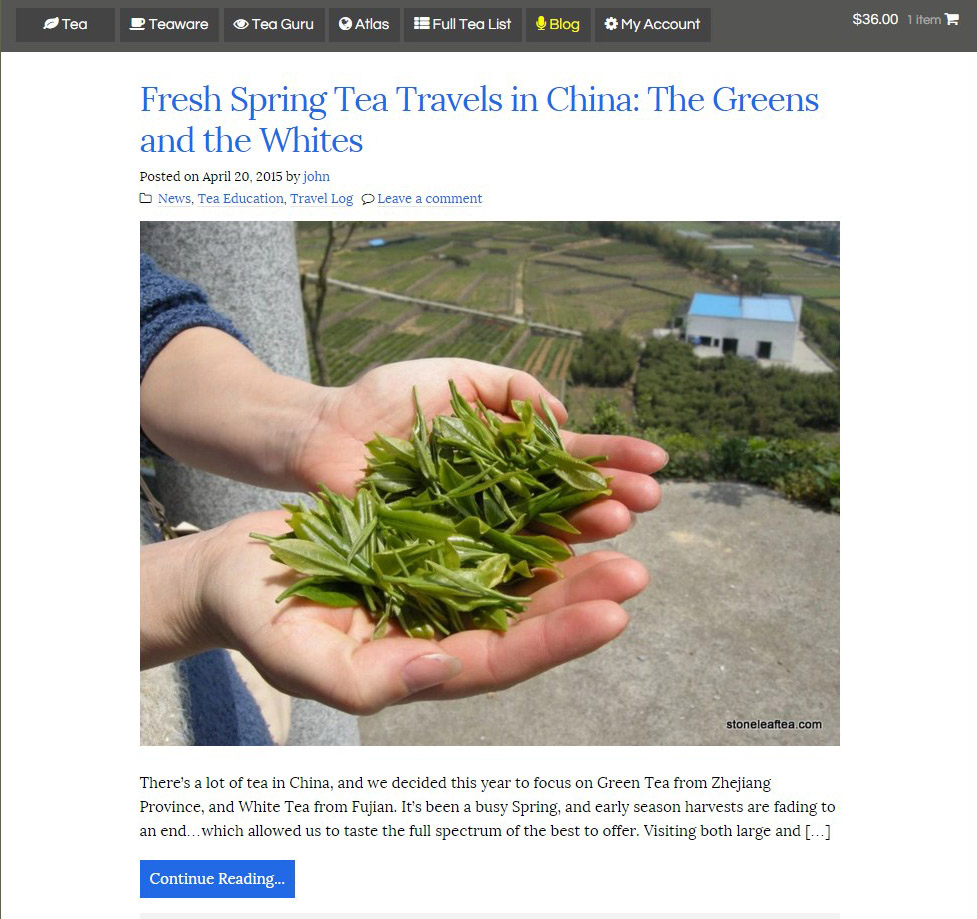
Task: Click the gear icon beside My Account
Action: point(611,24)
